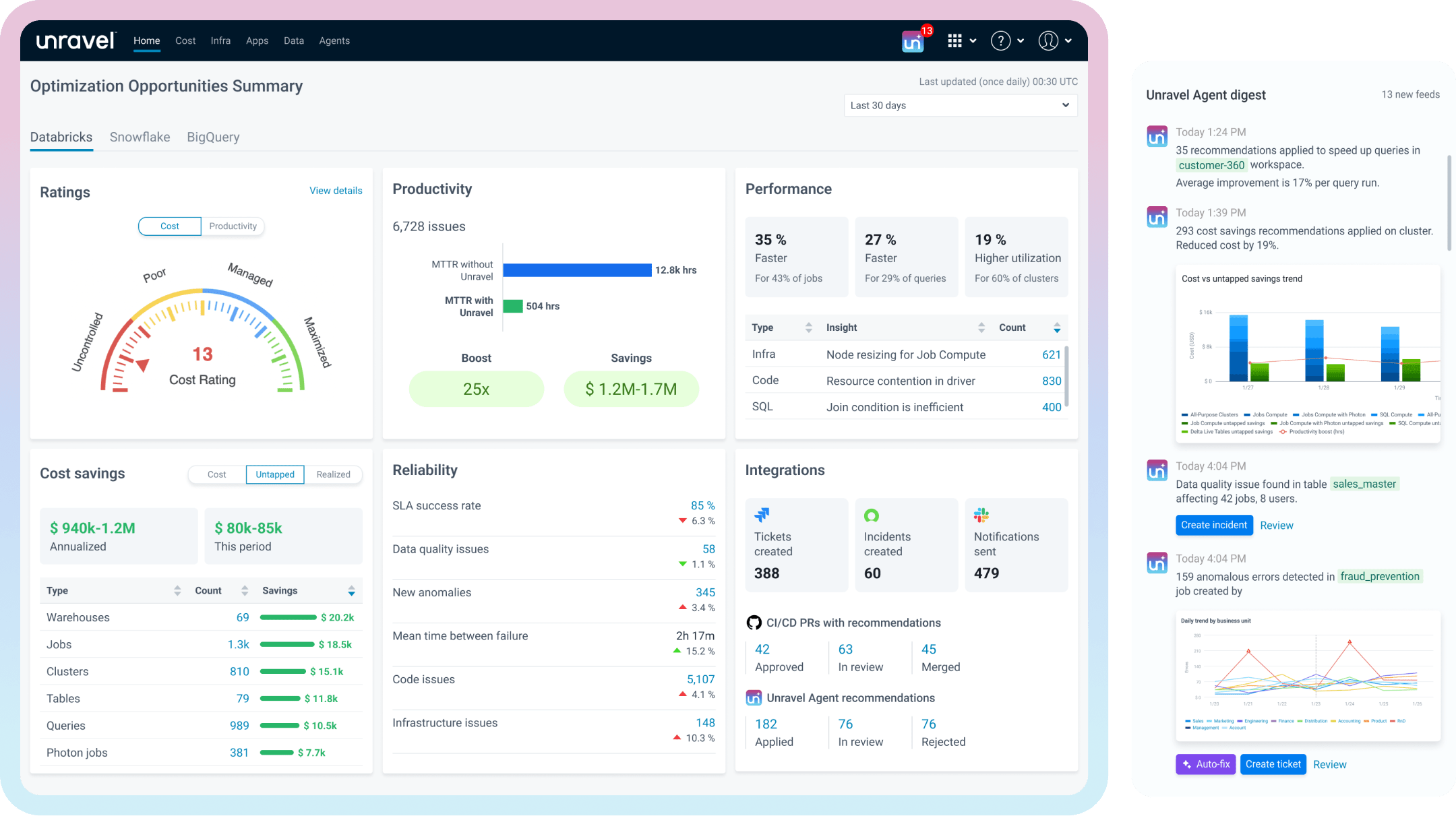
Task: Click Review link next to Create incident
Action: [1277, 526]
